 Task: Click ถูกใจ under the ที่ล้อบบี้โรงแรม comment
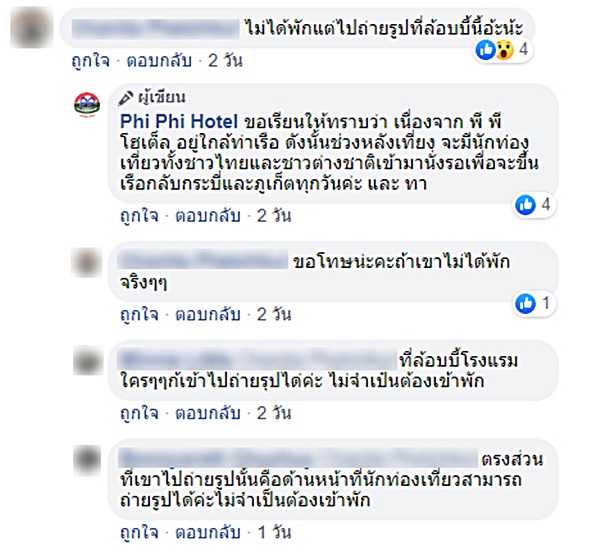(139, 413)
